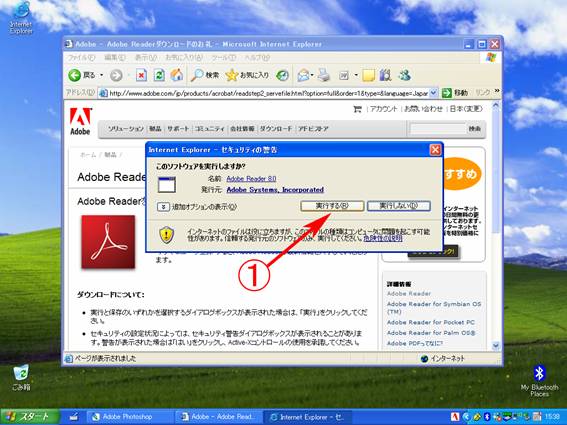Click Adobe Reader for Symbian OS link
This screenshot has width=567, height=425.
pos(434,307)
